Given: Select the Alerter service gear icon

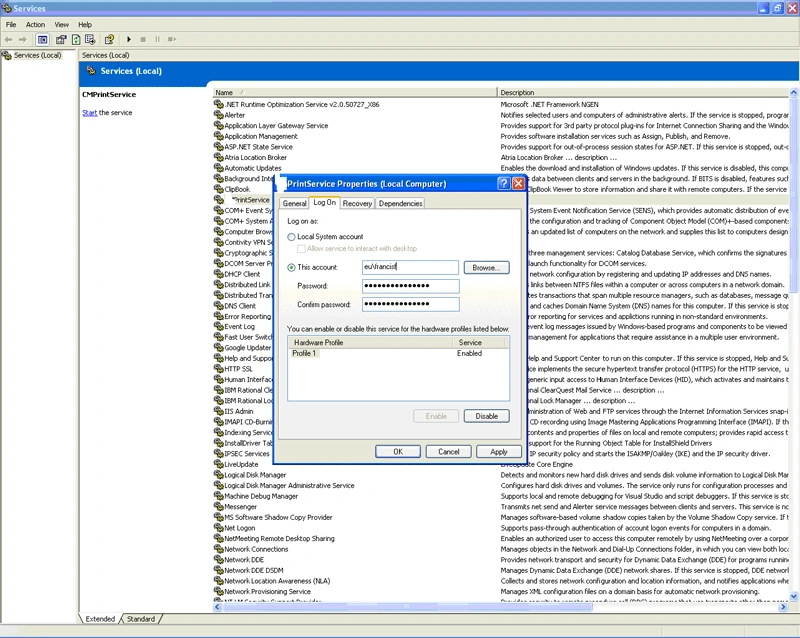Looking at the screenshot, I should 218,115.
